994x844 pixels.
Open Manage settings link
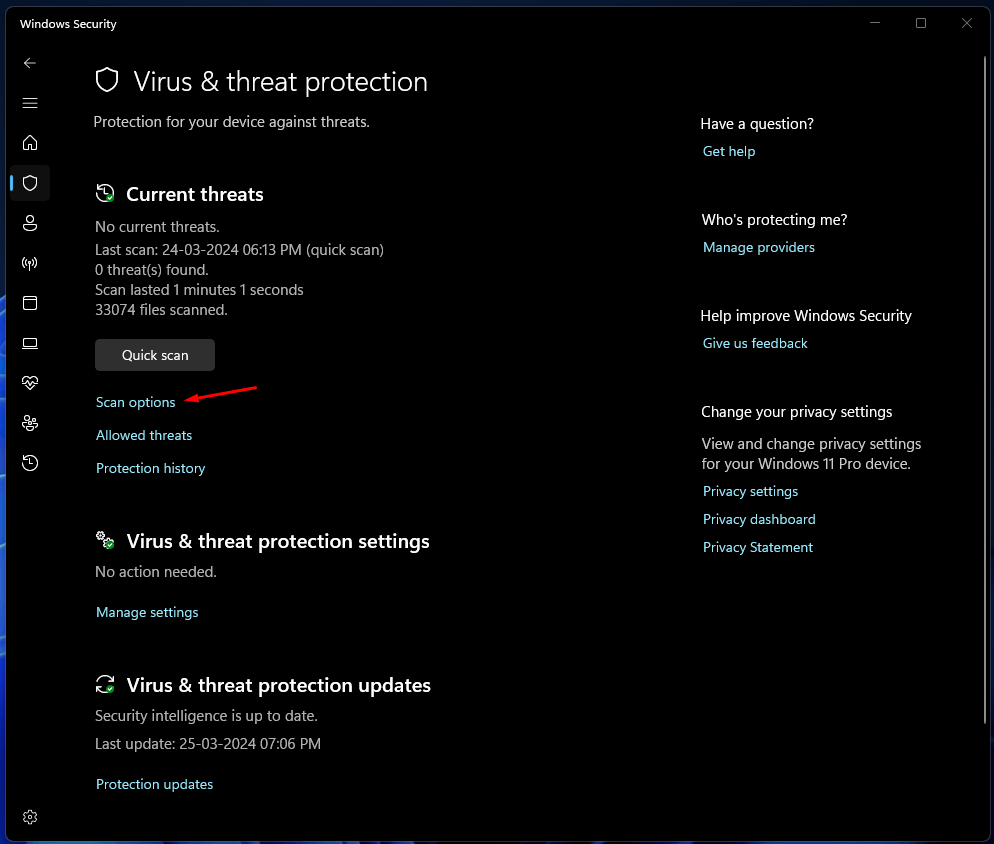click(147, 612)
